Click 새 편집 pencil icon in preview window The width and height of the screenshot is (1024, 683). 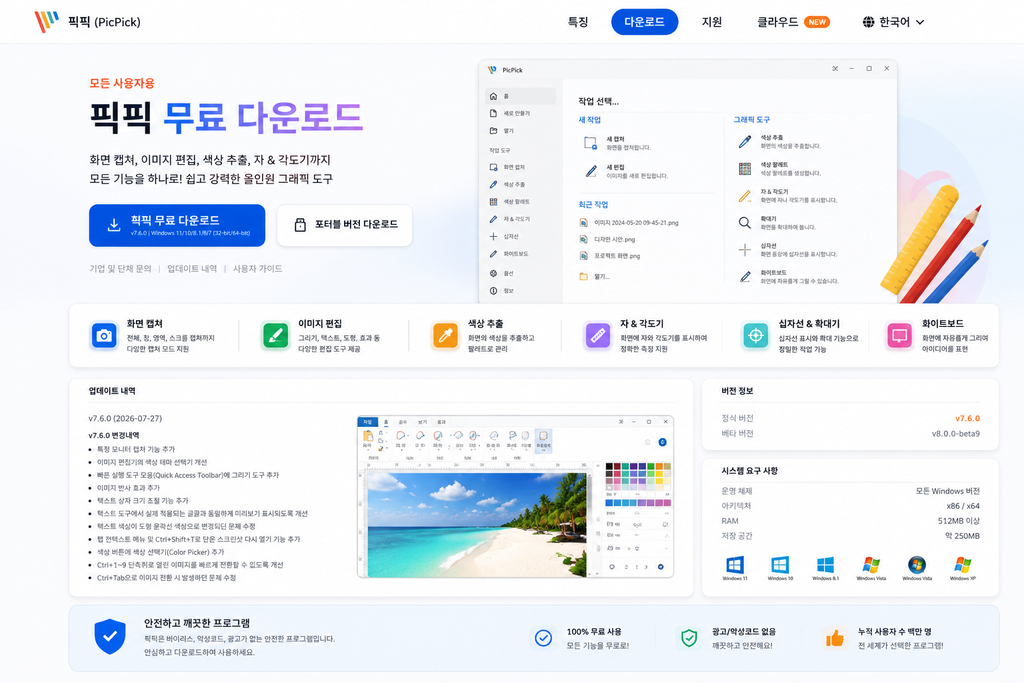(591, 171)
